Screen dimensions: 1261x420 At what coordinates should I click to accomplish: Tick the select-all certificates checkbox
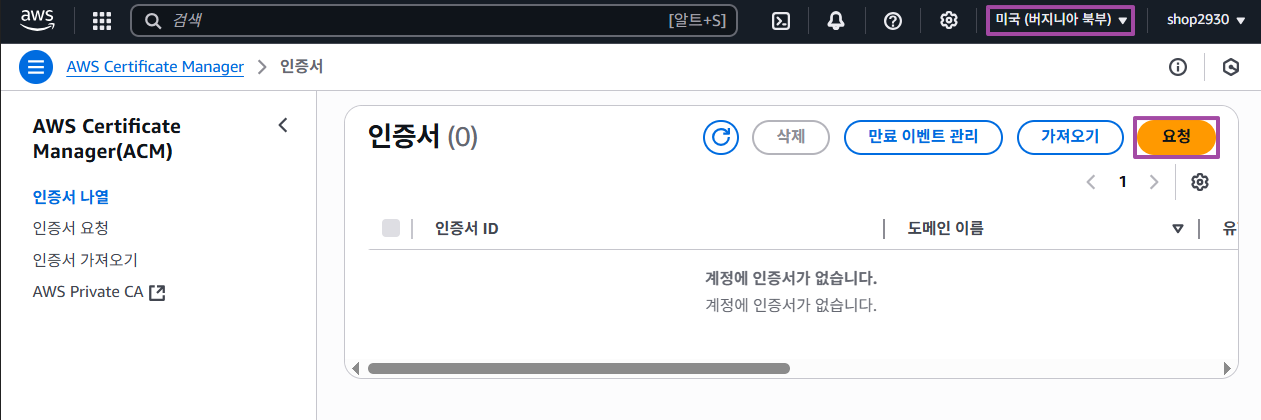pyautogui.click(x=391, y=228)
